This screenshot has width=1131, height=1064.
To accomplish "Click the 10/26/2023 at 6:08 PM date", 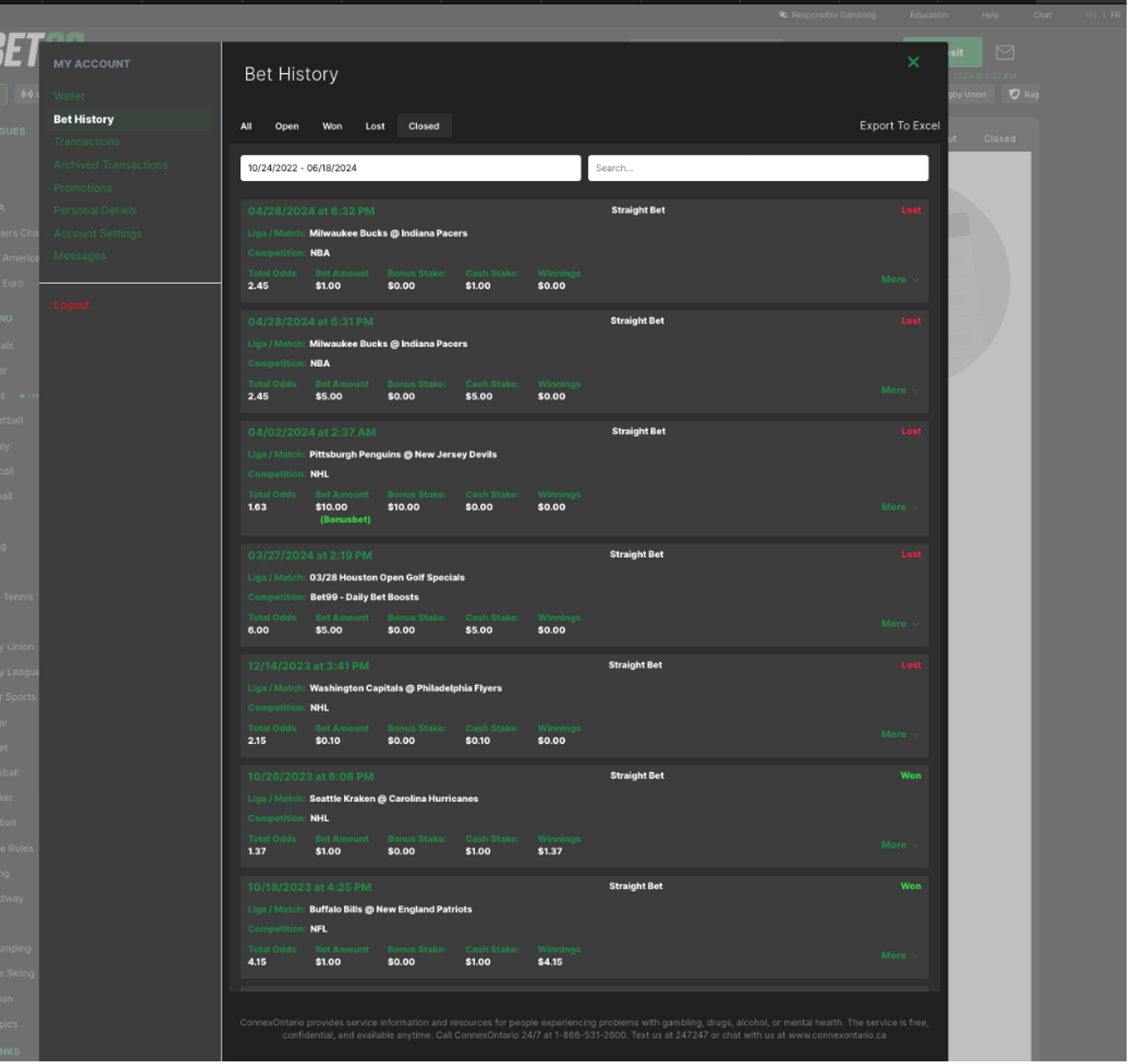I will (311, 778).
